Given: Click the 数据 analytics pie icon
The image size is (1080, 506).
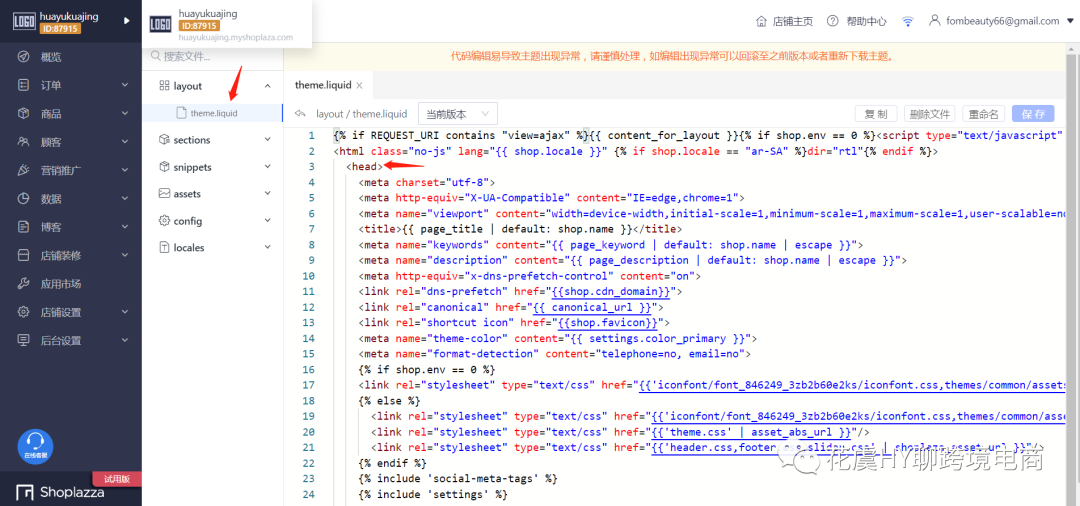Looking at the screenshot, I should coord(24,199).
